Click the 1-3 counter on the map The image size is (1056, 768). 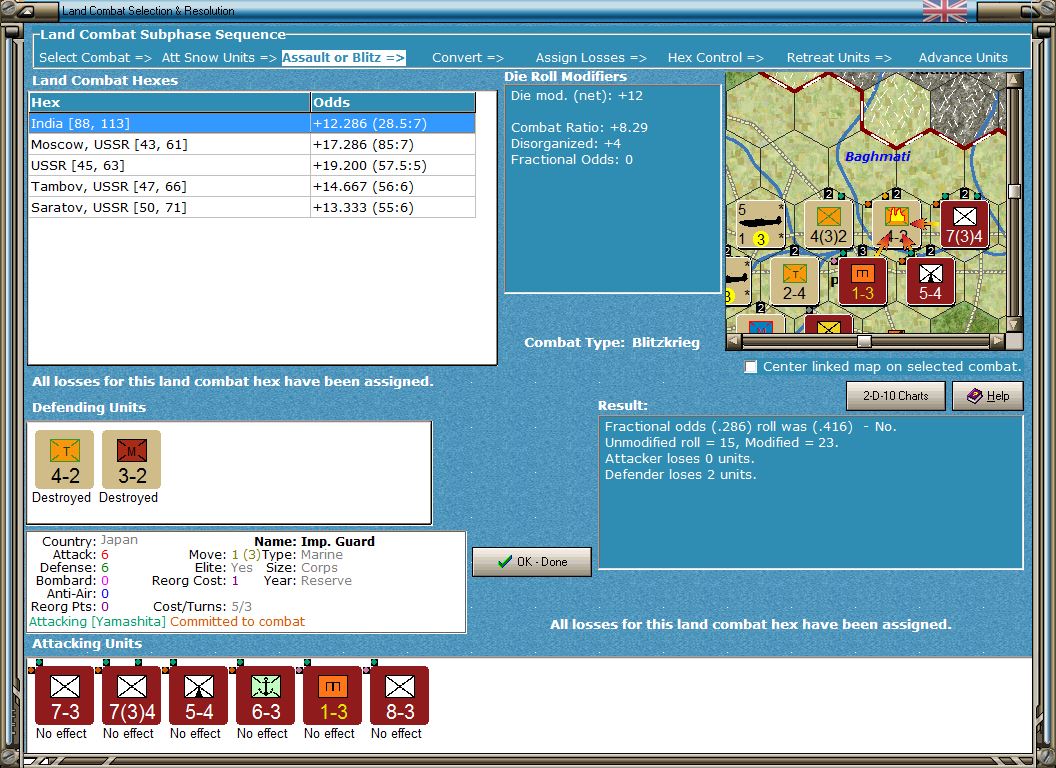tap(863, 282)
